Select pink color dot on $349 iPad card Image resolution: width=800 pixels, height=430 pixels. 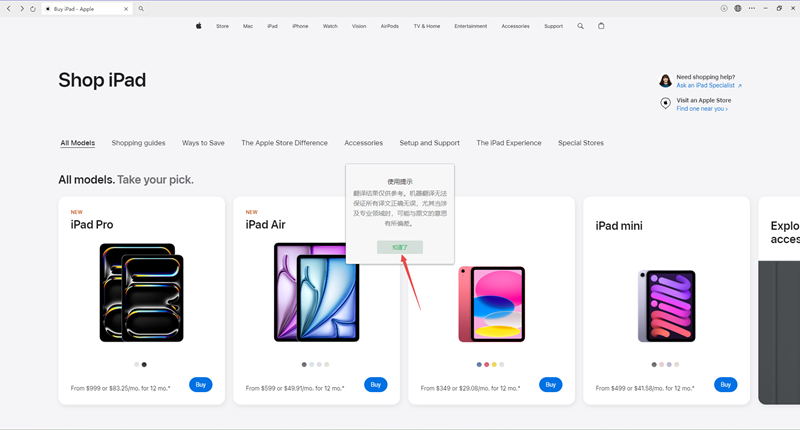point(487,365)
